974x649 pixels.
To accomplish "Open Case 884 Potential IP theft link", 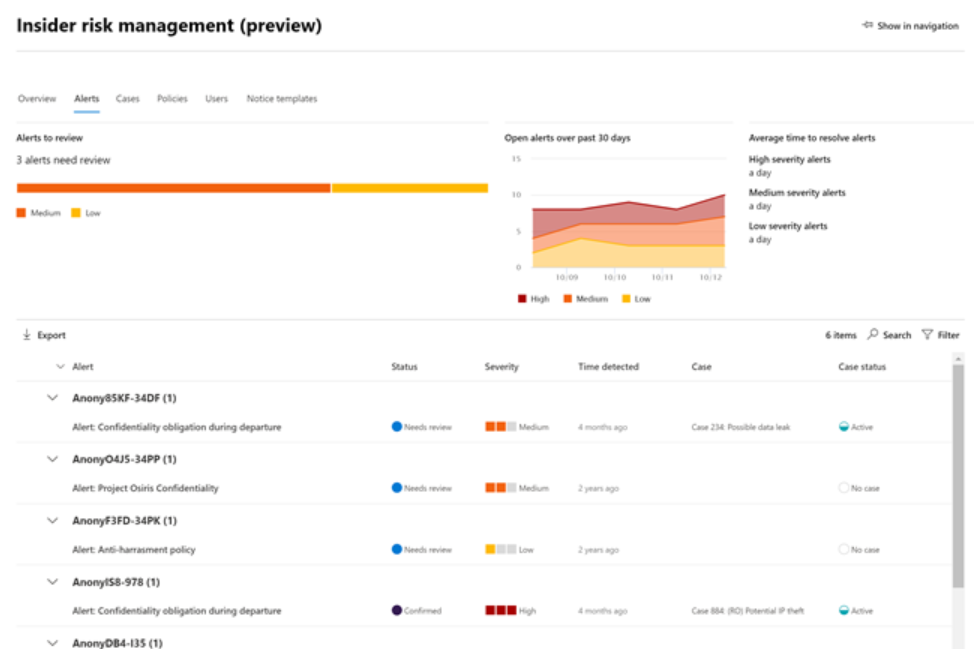I will tap(747, 610).
